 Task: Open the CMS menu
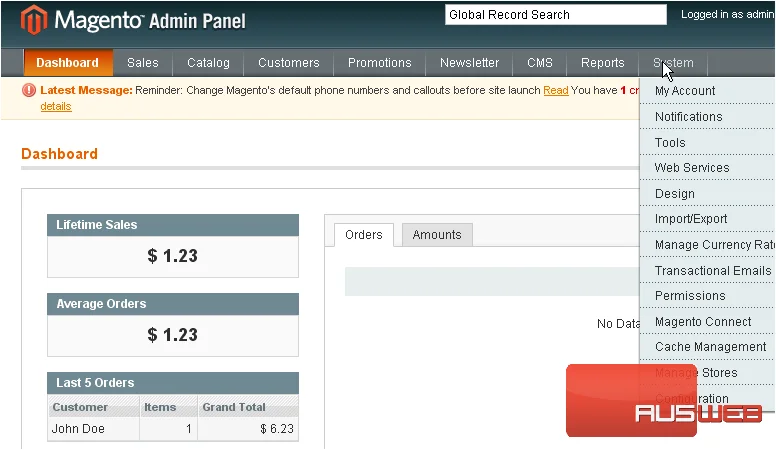pyautogui.click(x=539, y=63)
